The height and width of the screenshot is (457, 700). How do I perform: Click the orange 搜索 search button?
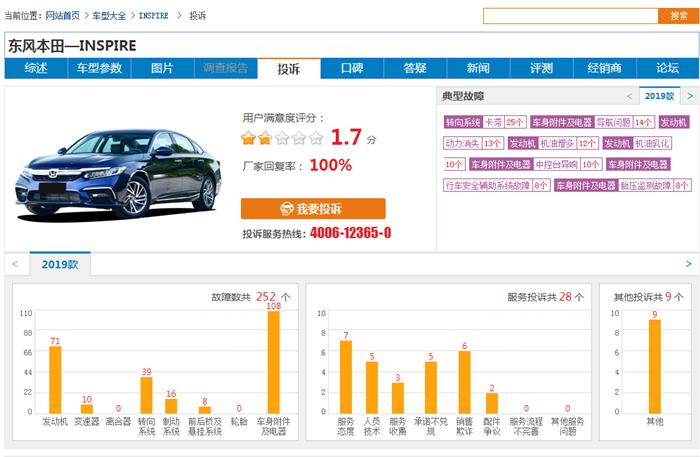[x=679, y=16]
